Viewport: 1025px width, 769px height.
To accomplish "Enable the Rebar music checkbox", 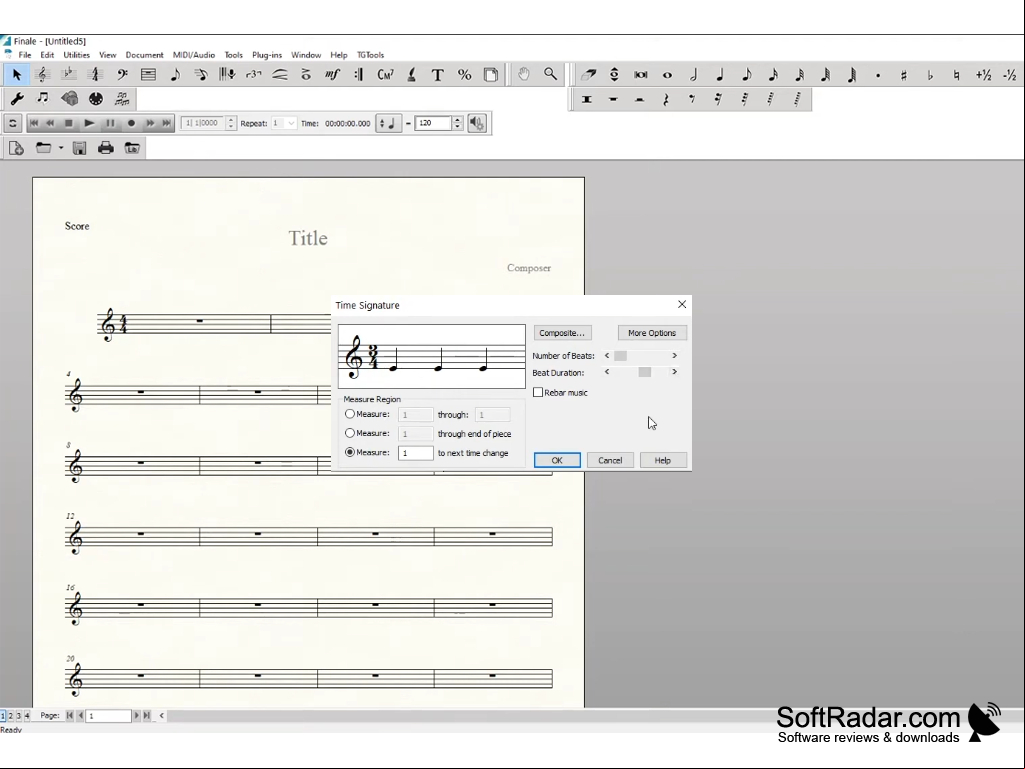I will [x=538, y=392].
